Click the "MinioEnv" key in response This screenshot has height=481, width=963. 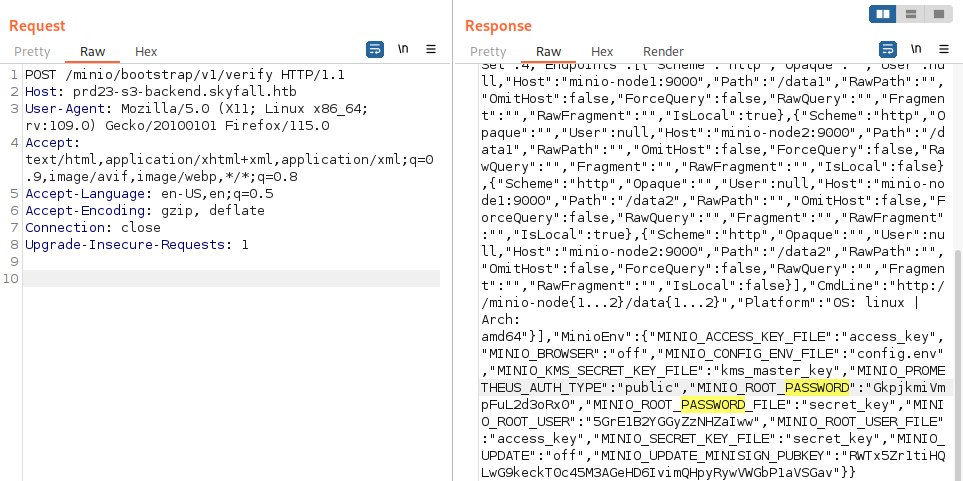pyautogui.click(x=593, y=337)
